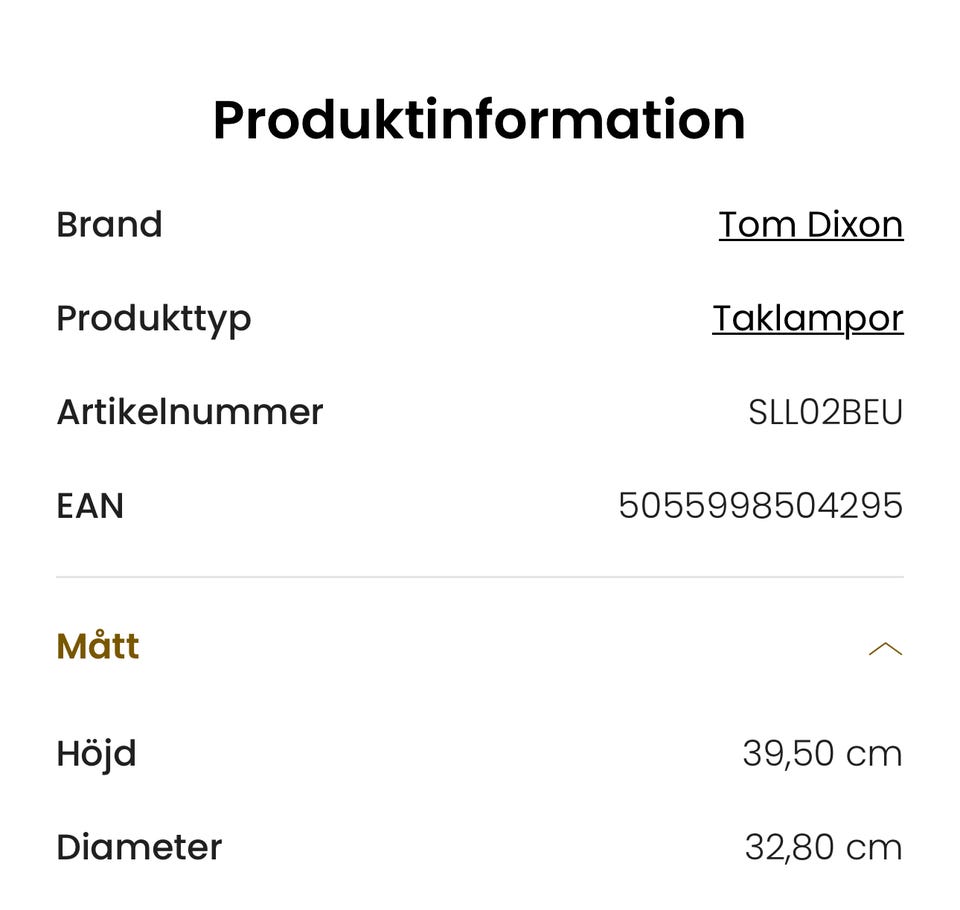Click the word Dixon in the brand link
The width and height of the screenshot is (960, 910).
(x=853, y=225)
